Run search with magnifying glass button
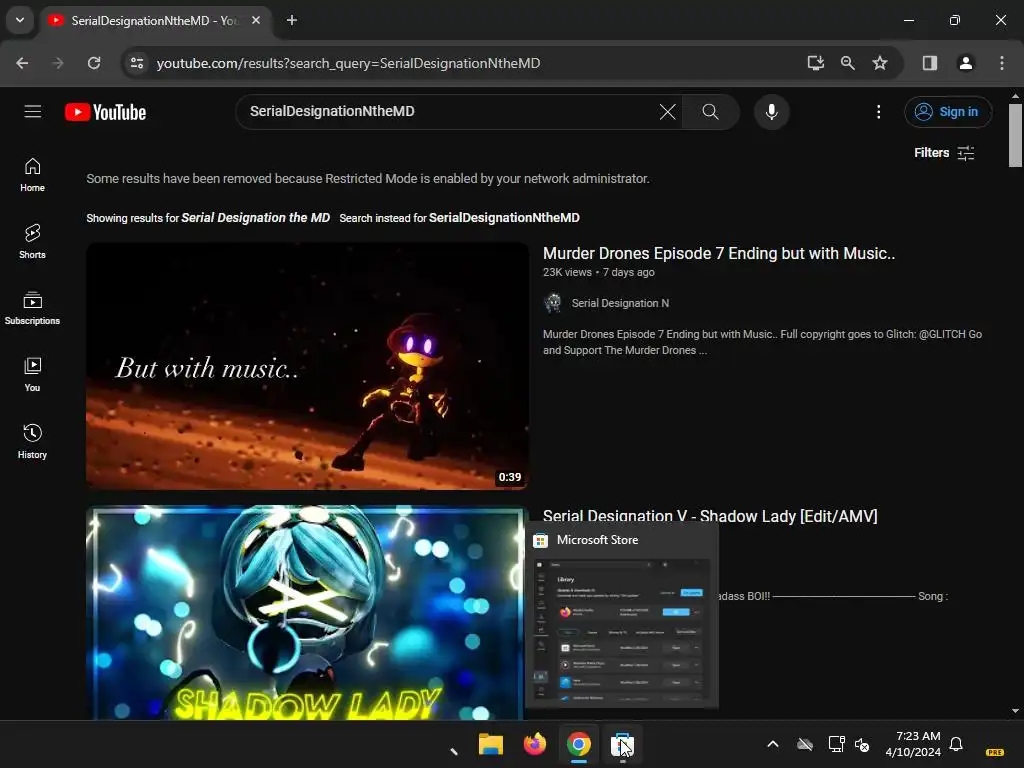1024x768 pixels. [711, 112]
